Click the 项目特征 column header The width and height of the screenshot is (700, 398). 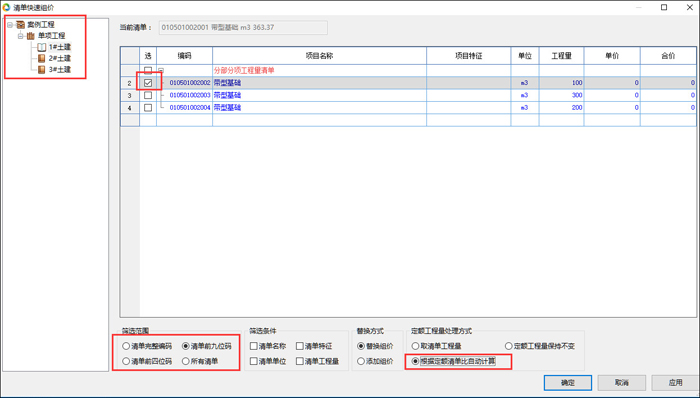469,56
